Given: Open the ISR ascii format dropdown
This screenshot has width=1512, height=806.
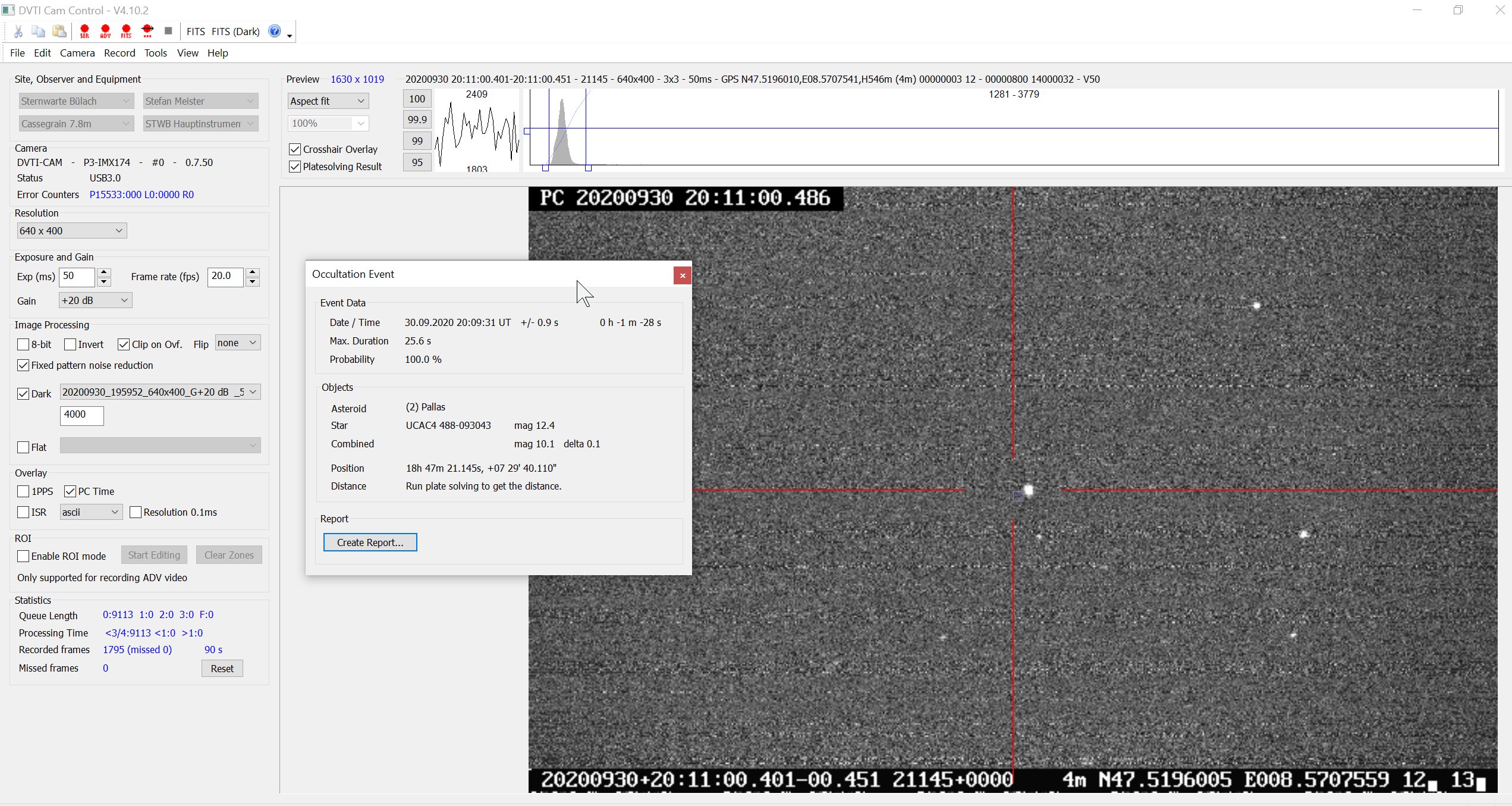Looking at the screenshot, I should coord(91,512).
